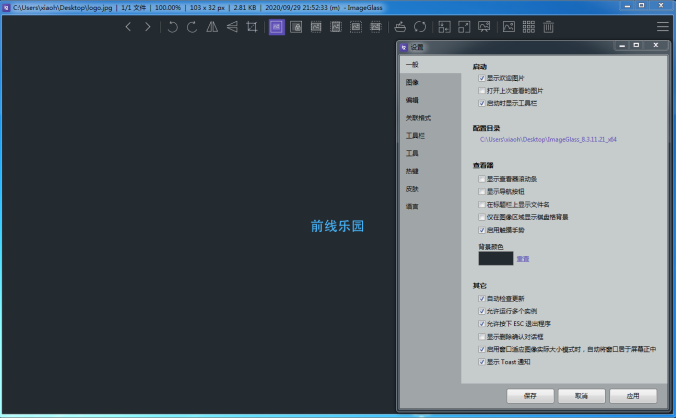Viewport: 676px width, 418px height.
Task: Uncheck 显示 Toast 通知 checkbox
Action: coord(482,362)
